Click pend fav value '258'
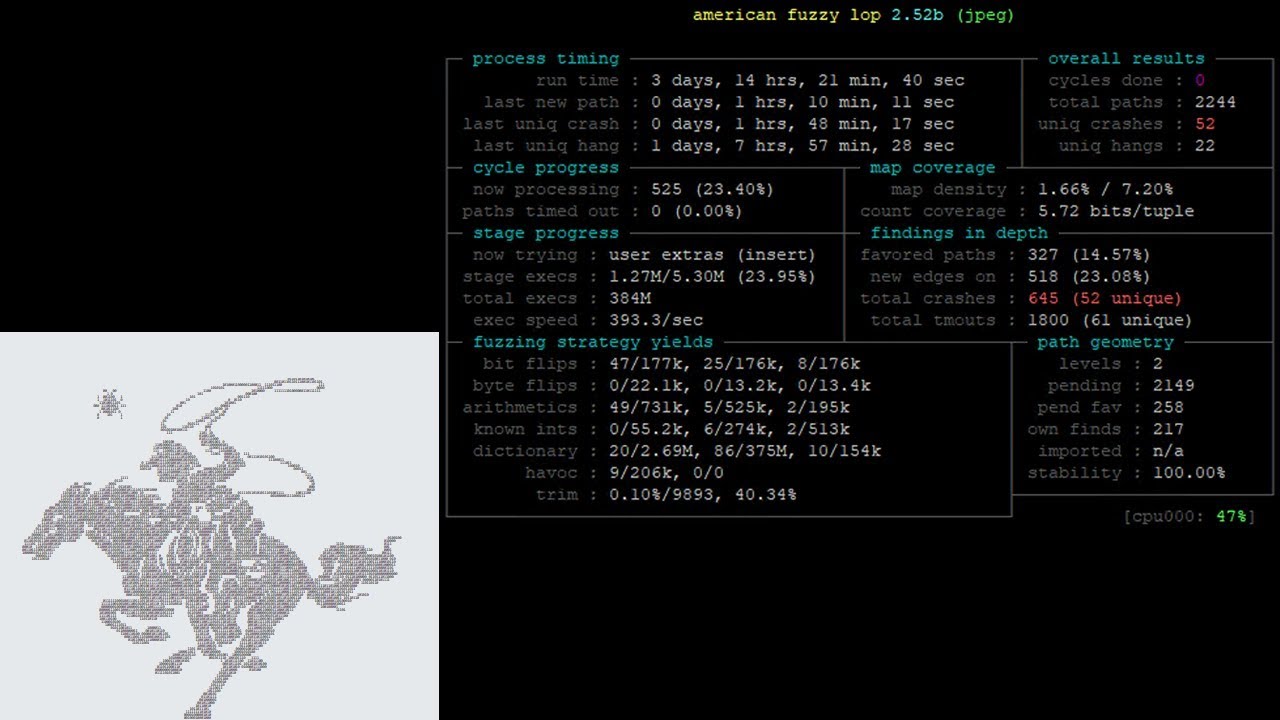The width and height of the screenshot is (1280, 720). click(1168, 408)
